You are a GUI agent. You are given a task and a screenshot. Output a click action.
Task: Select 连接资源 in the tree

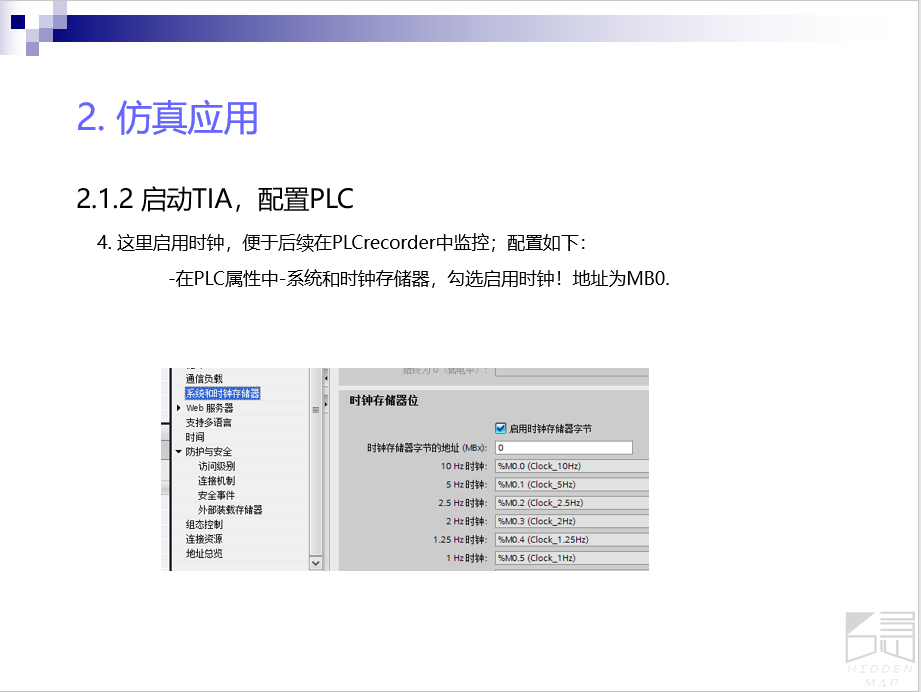click(204, 539)
